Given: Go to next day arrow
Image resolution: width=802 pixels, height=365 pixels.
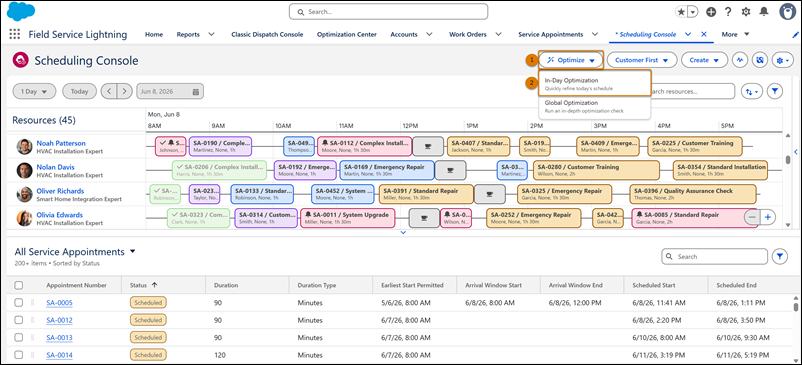Looking at the screenshot, I should [x=124, y=92].
